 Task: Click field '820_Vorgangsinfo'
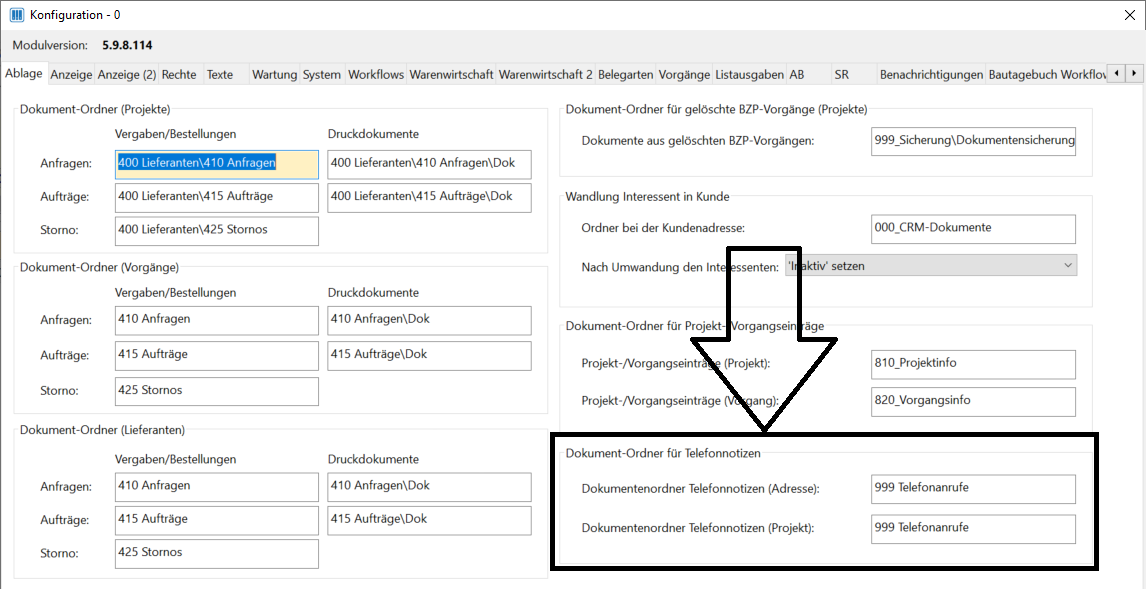coord(974,401)
